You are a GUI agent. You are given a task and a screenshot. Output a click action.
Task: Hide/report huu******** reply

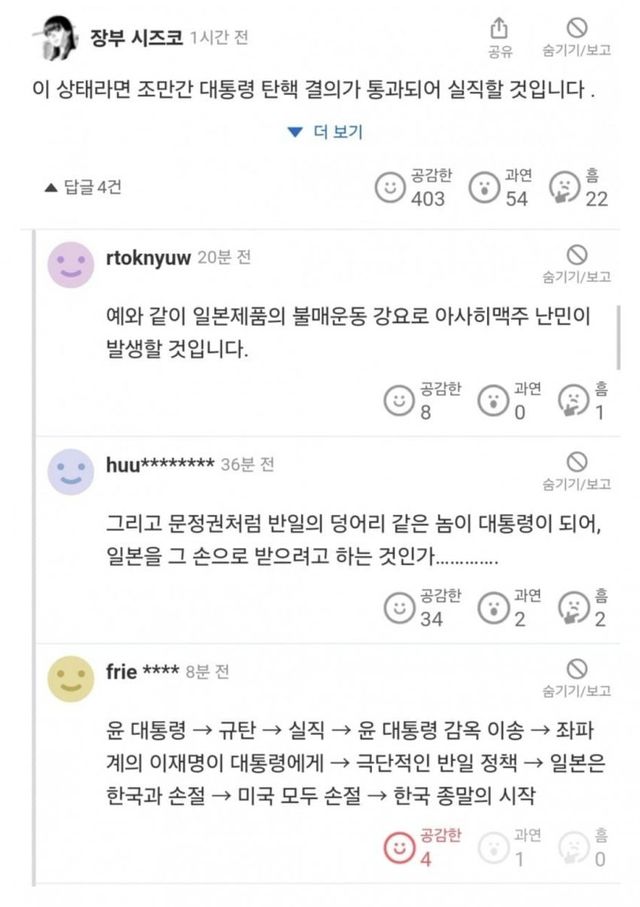[577, 462]
